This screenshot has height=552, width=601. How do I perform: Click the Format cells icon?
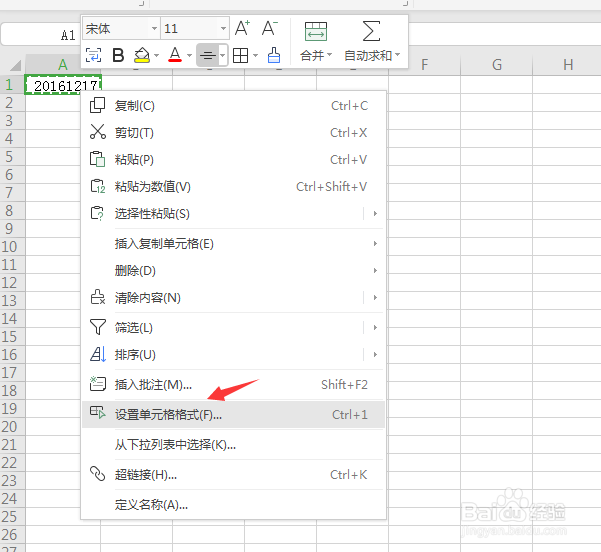(x=97, y=413)
